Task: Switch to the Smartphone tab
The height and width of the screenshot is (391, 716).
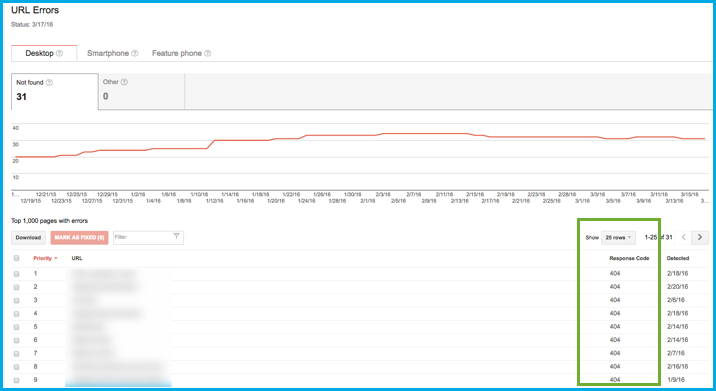Action: [x=112, y=53]
